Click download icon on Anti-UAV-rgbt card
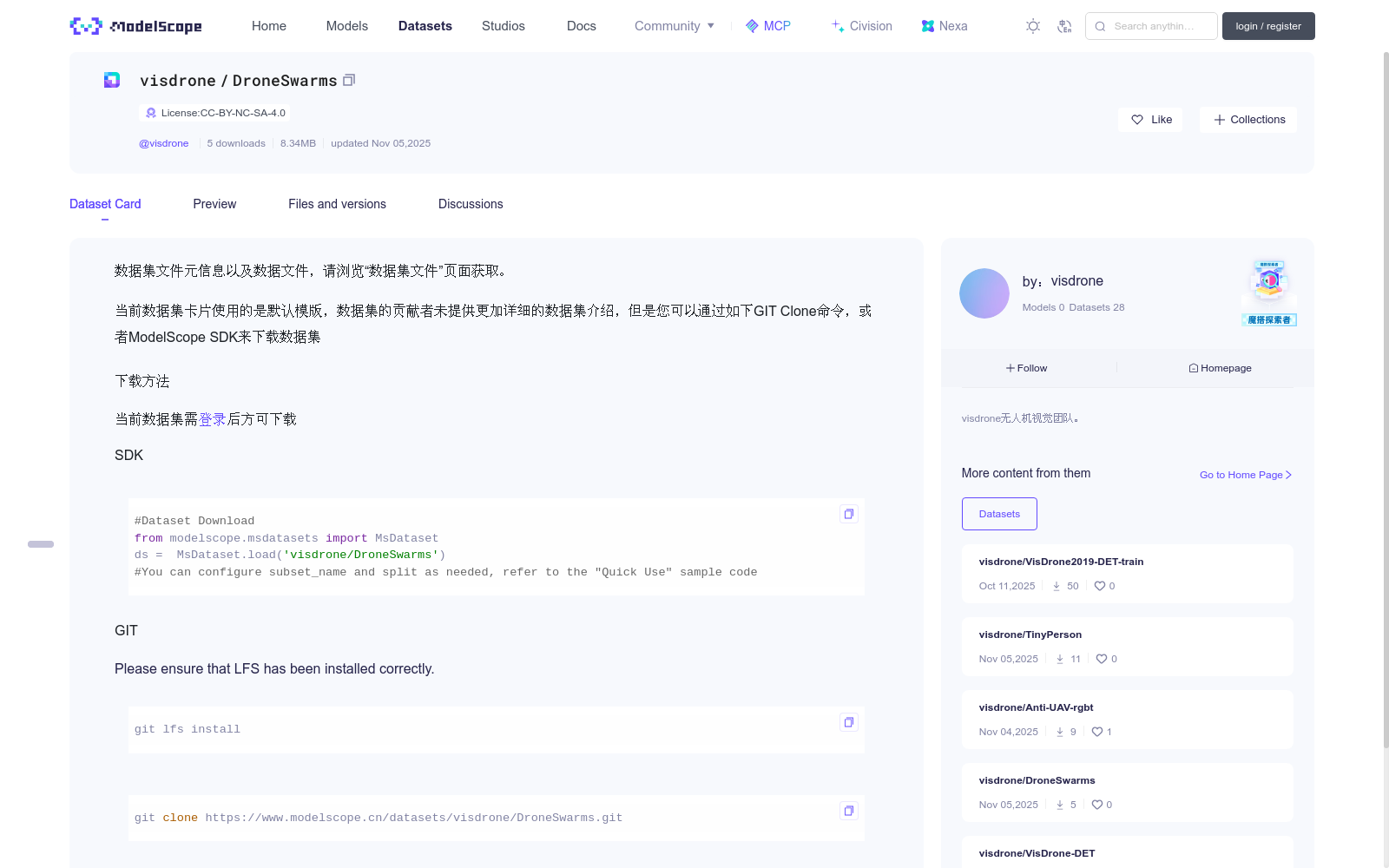Viewport: 1389px width, 868px height. tap(1060, 732)
